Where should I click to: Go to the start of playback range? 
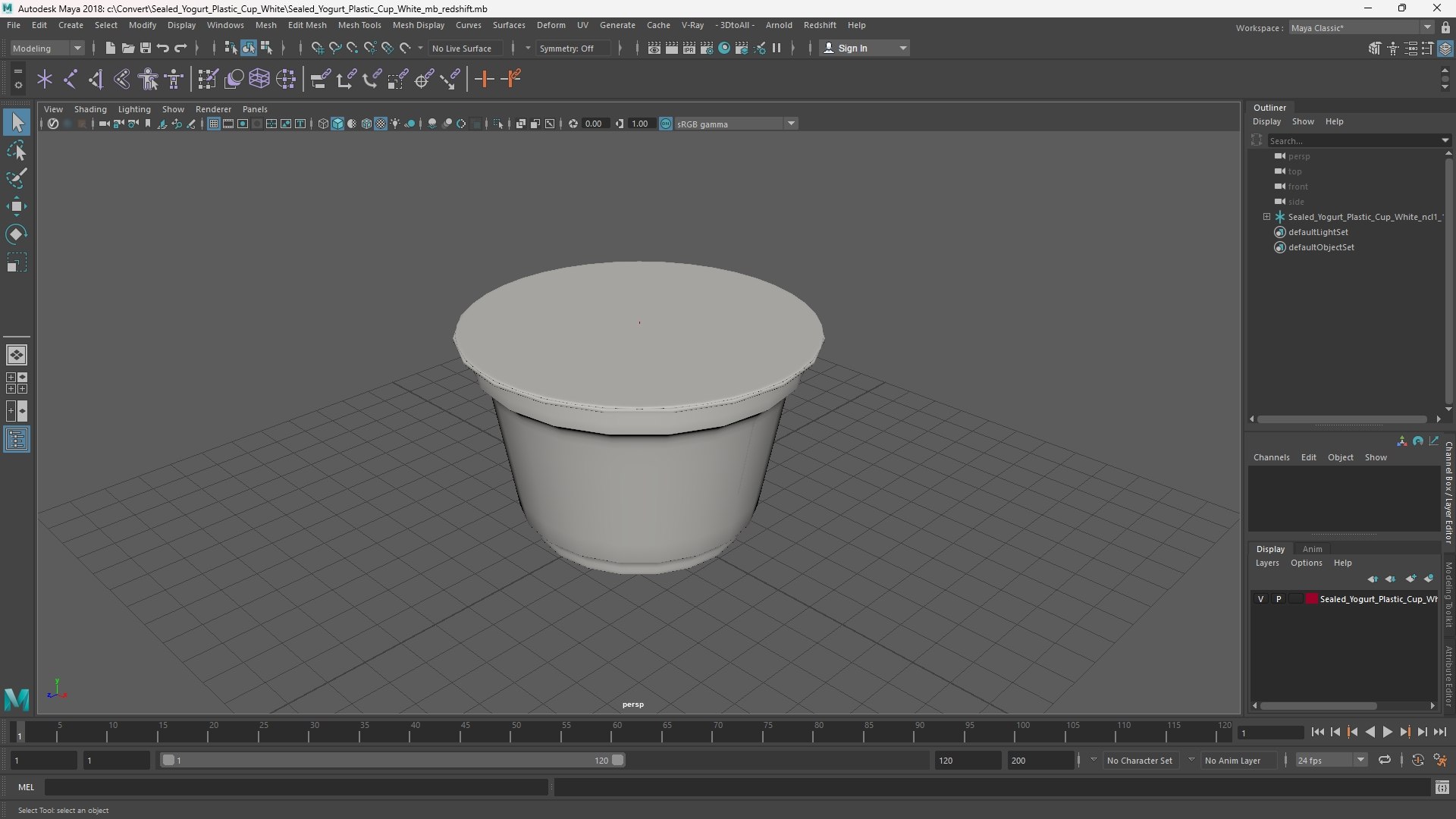click(1317, 732)
